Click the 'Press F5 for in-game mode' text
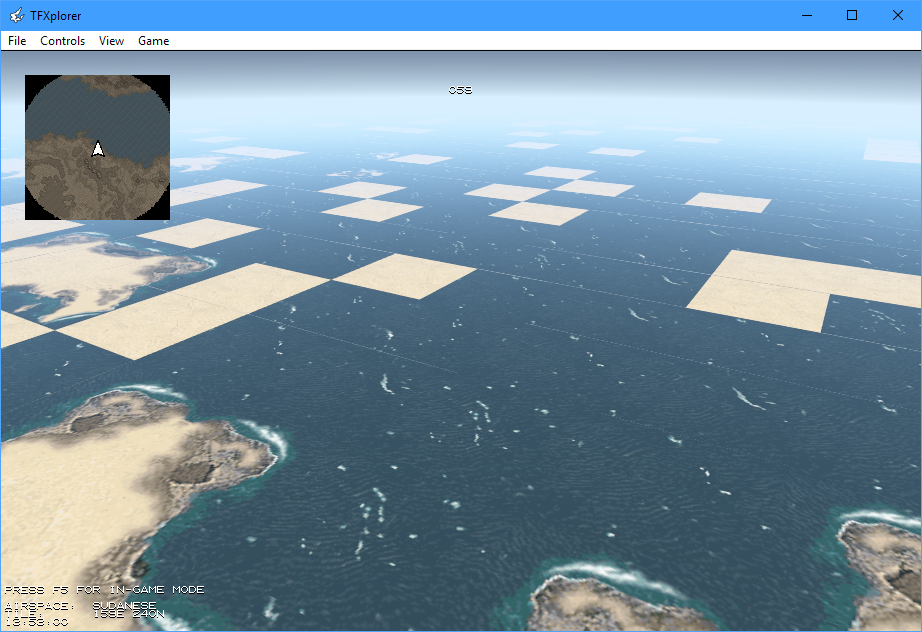Screen dimensions: 922x632 pyautogui.click(x=104, y=590)
